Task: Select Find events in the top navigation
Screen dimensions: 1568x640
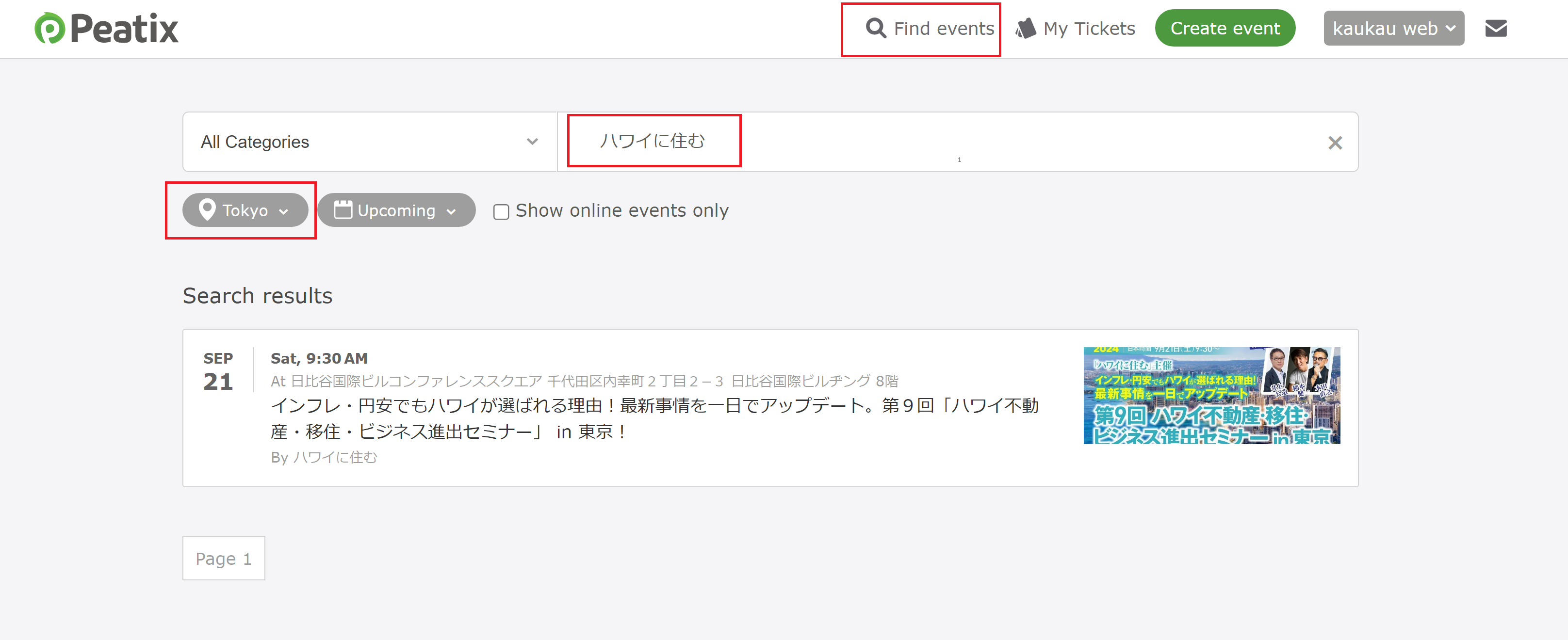Action: click(x=944, y=27)
